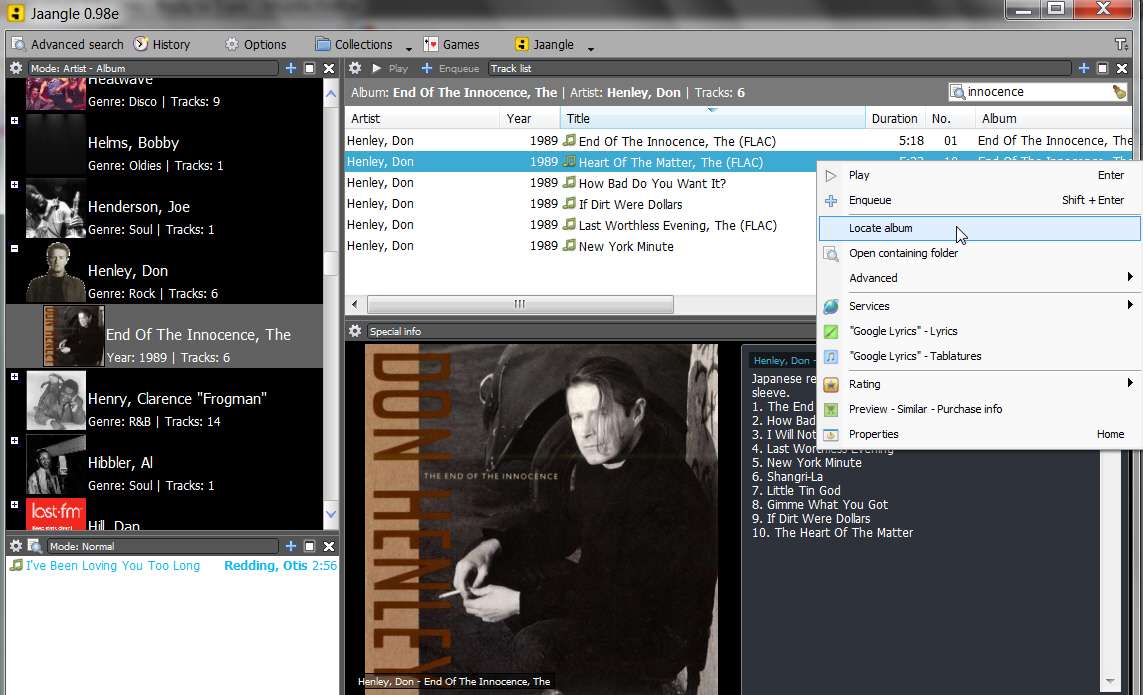Click the gear icon of Track list pane
1143x695 pixels.
355,68
